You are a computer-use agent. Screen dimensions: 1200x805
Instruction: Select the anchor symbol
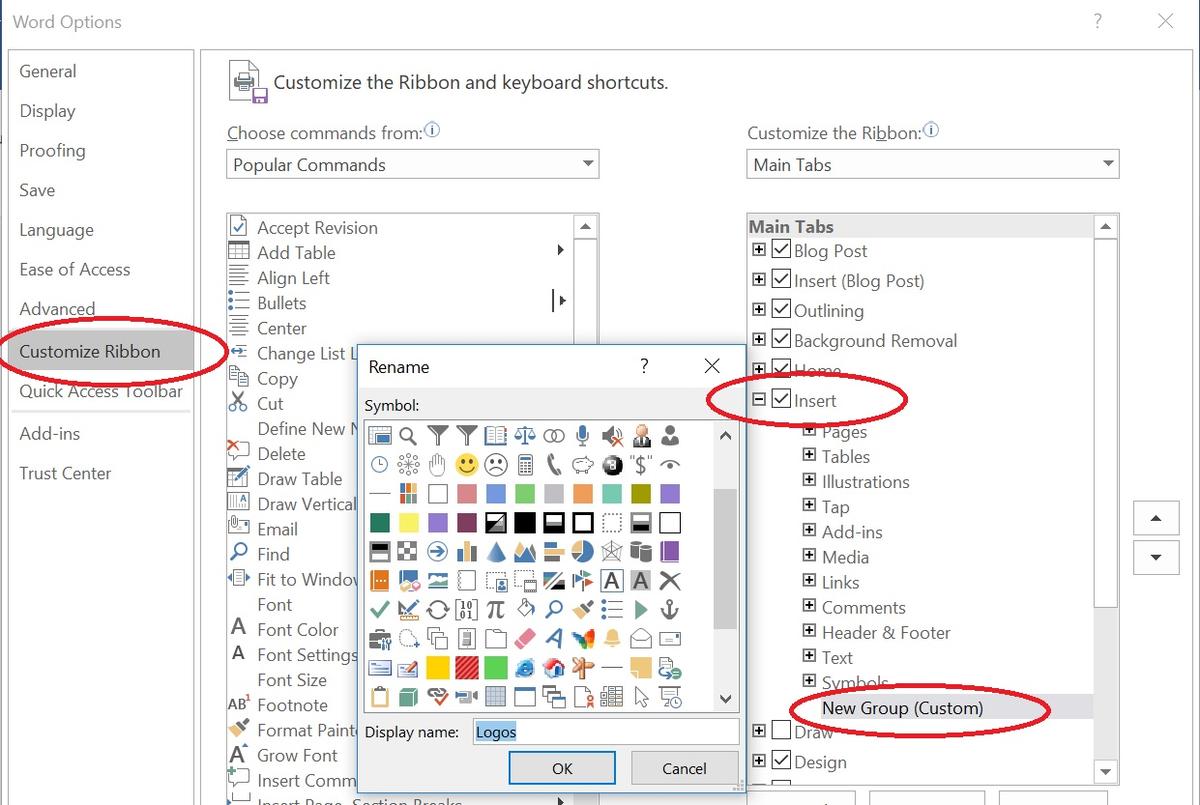[672, 609]
